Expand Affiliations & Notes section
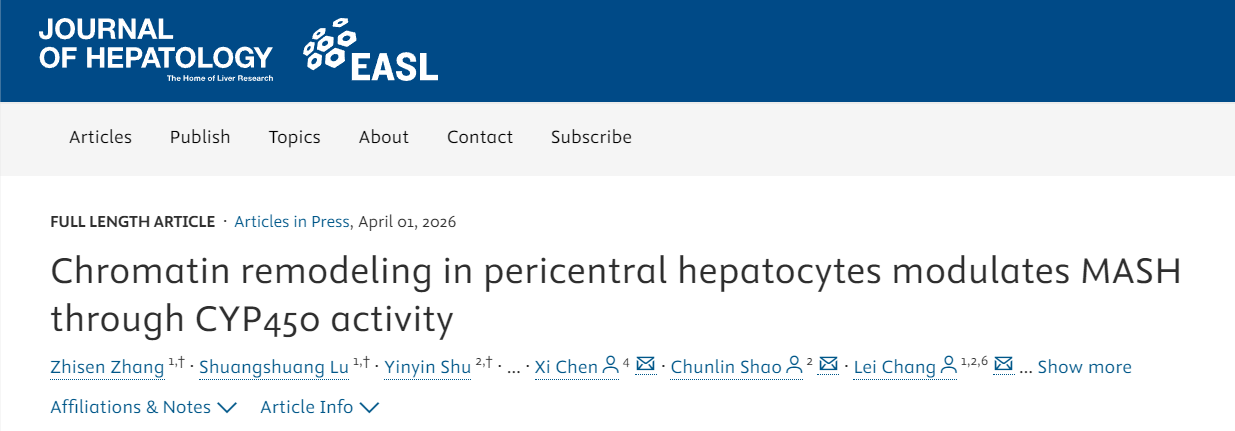Viewport: 1235px width, 431px height. tap(143, 407)
